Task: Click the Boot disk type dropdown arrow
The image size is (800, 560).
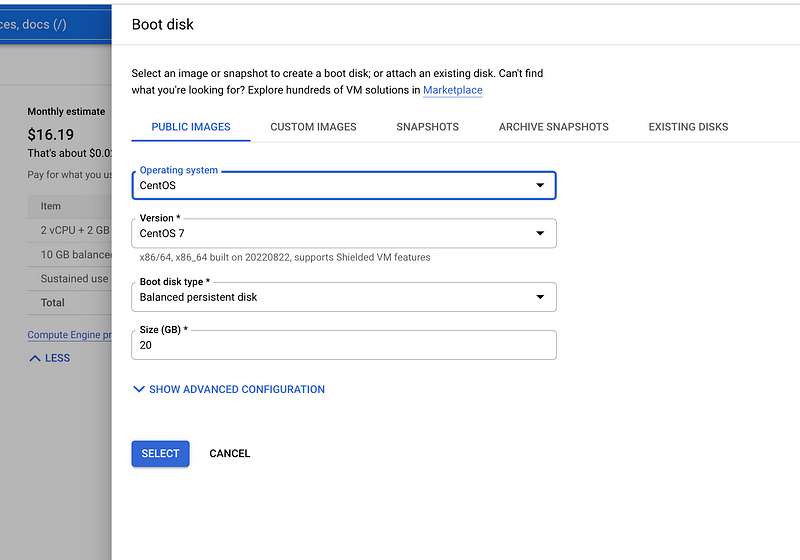Action: (540, 297)
